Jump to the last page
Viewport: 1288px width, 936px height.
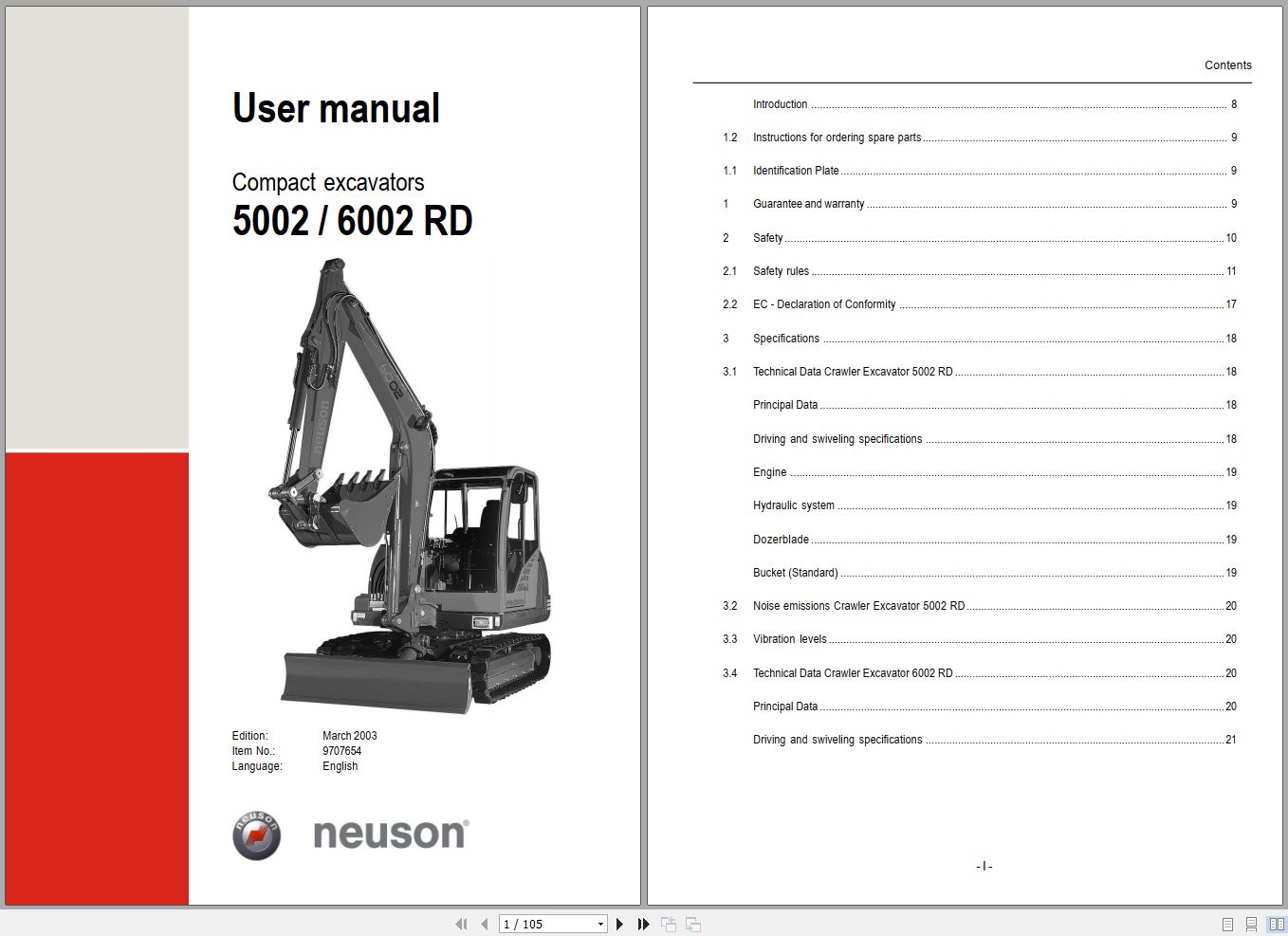(643, 923)
